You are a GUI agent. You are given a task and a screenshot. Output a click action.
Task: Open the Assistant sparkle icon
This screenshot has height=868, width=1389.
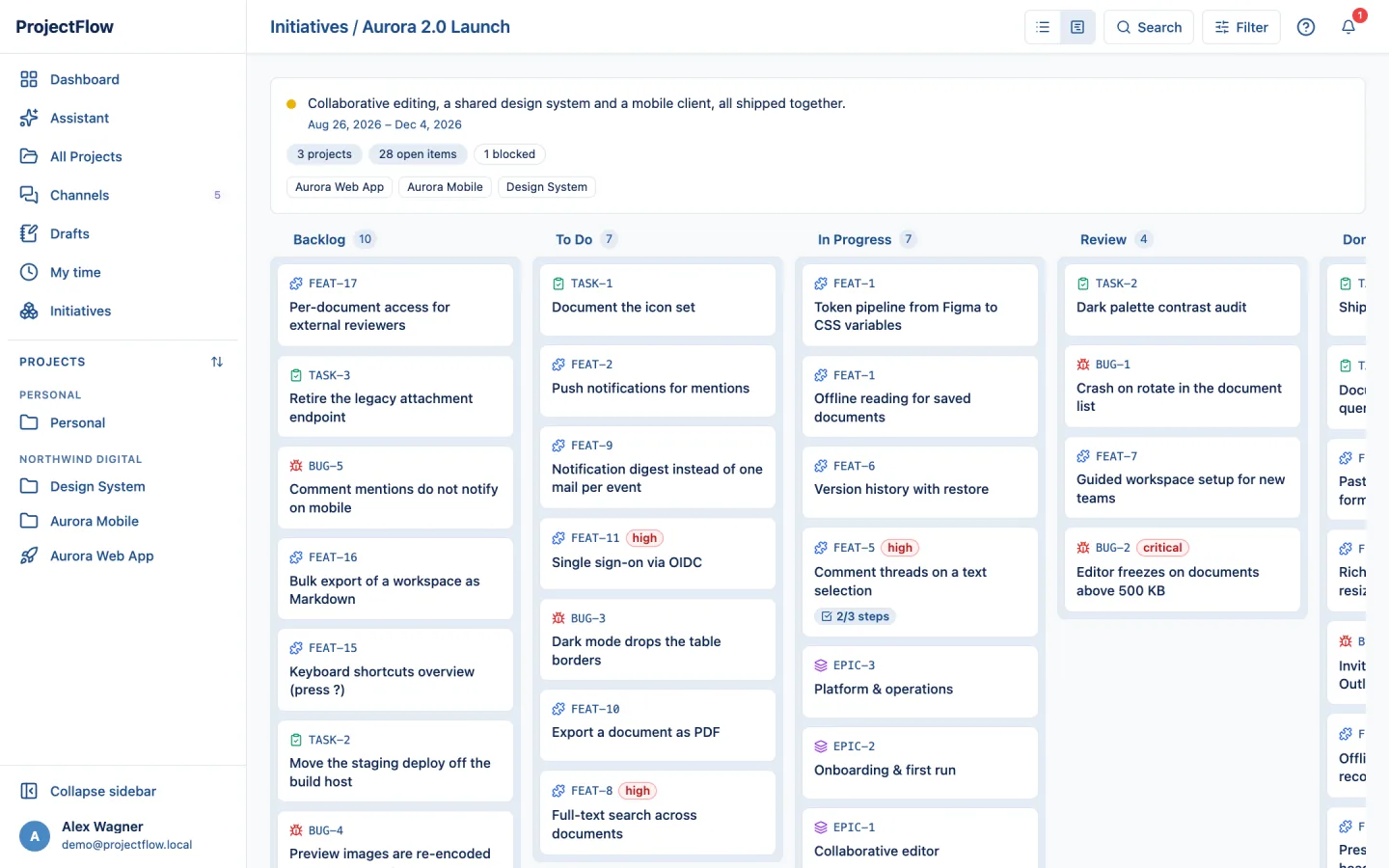pos(29,118)
